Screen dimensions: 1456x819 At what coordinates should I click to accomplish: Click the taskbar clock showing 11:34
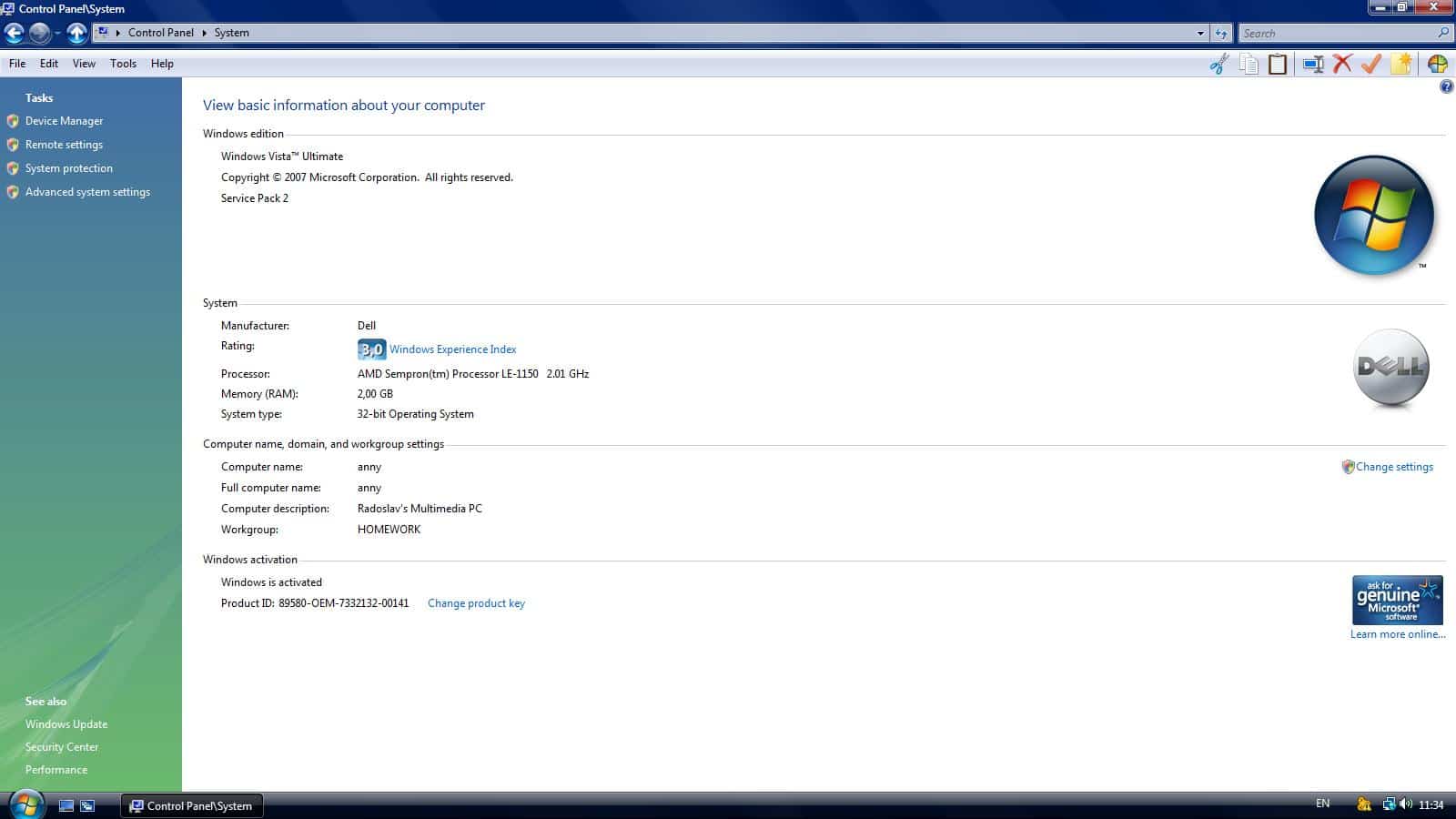click(1431, 804)
